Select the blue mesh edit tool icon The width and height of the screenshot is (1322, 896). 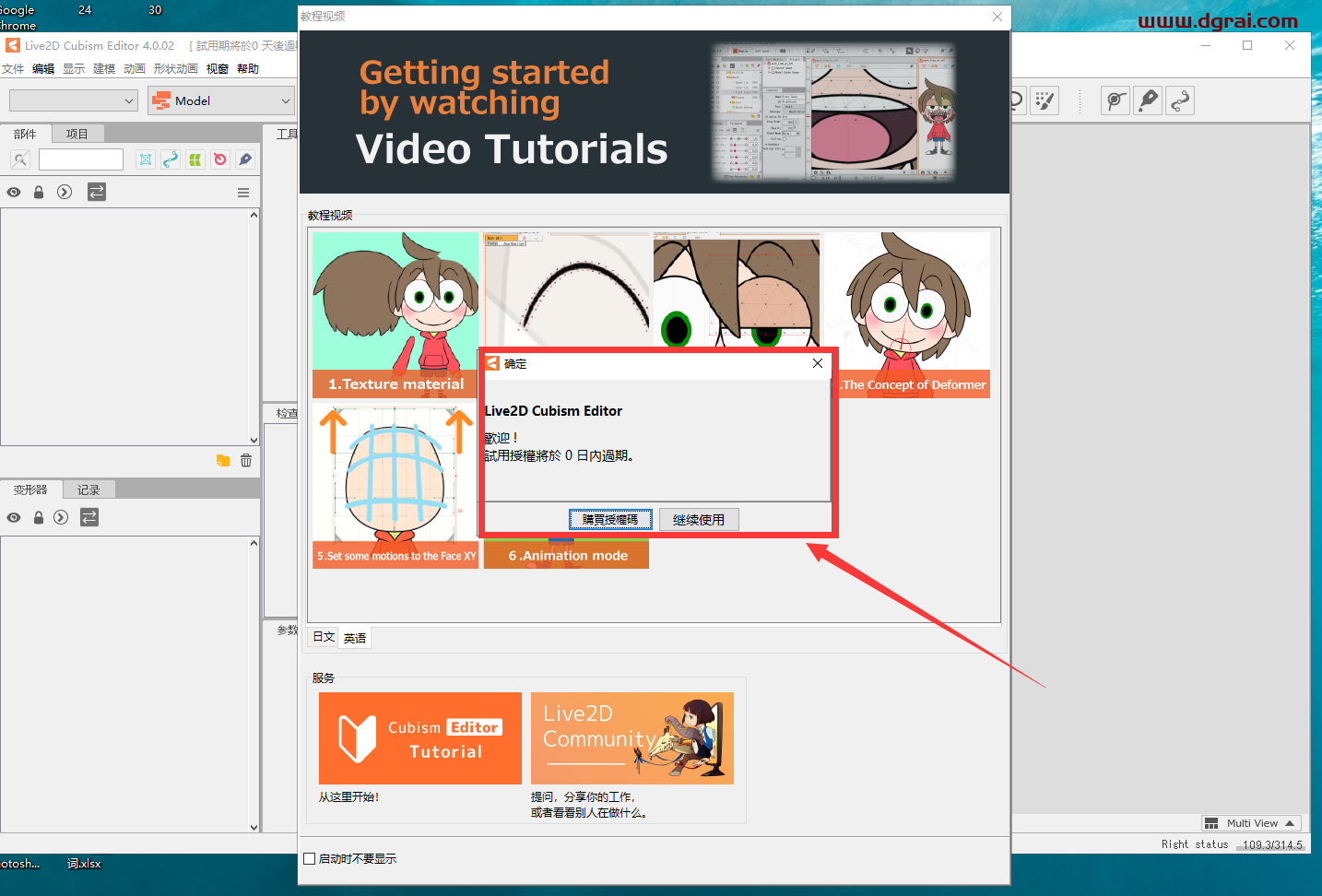146,159
